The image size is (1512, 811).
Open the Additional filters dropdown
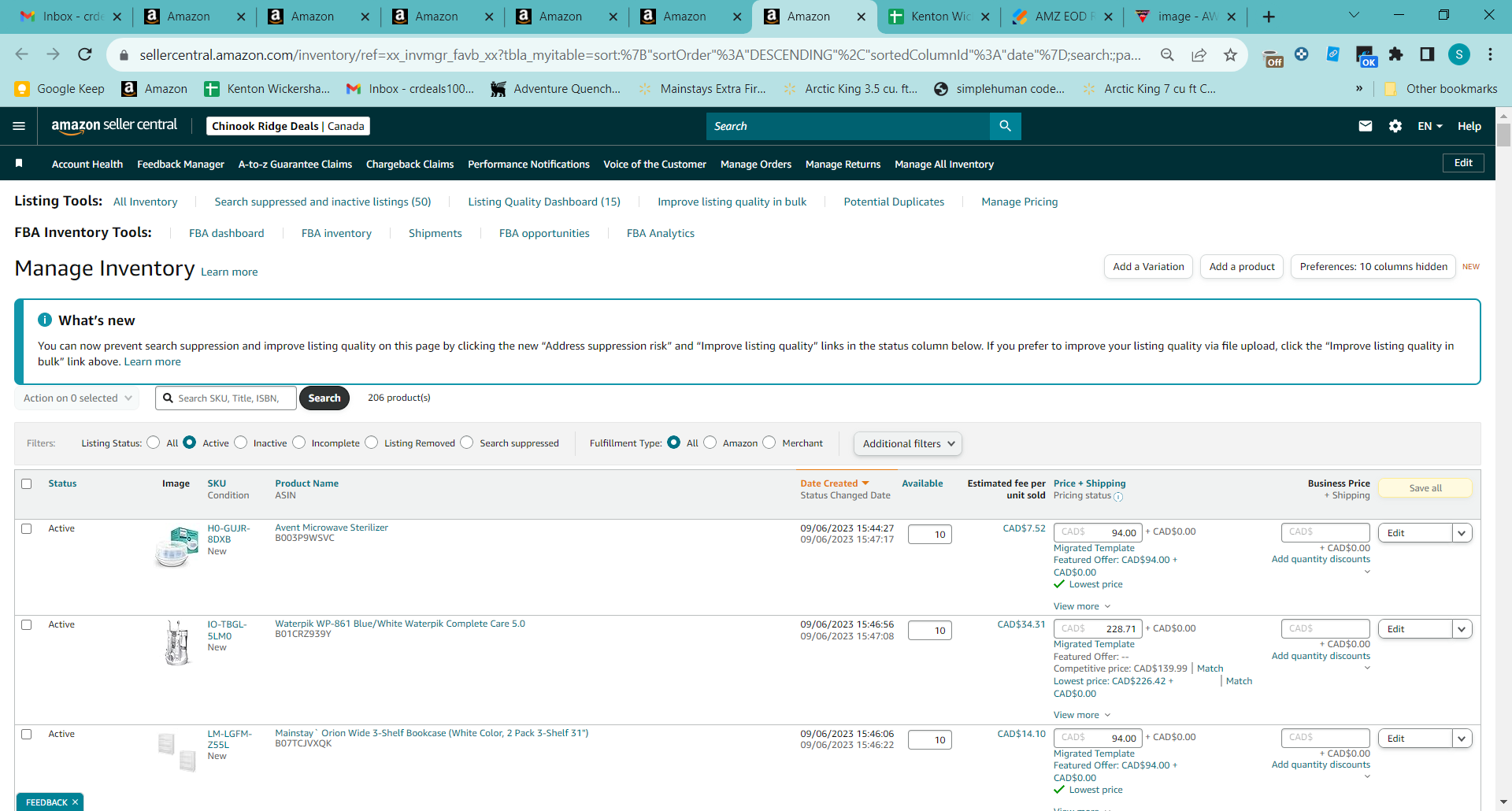click(x=908, y=443)
